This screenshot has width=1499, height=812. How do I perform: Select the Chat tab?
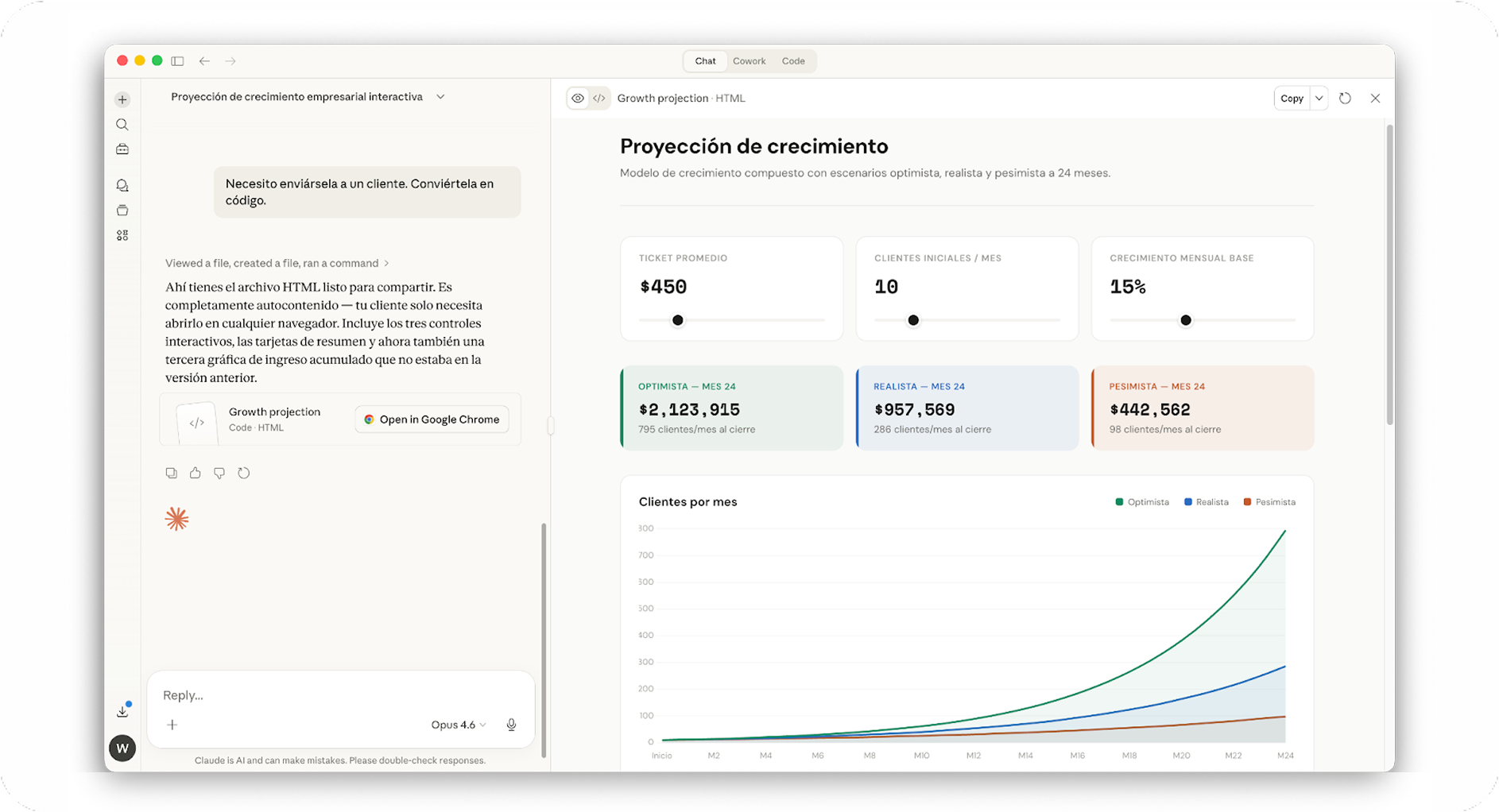pyautogui.click(x=705, y=61)
